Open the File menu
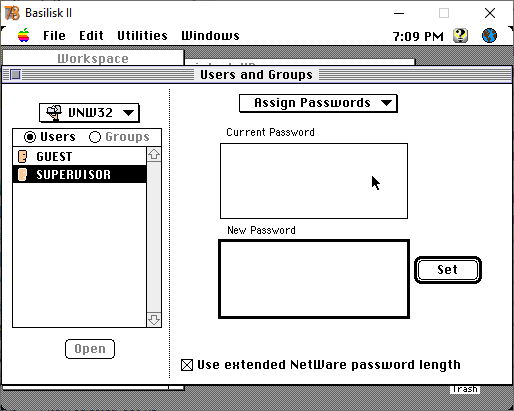This screenshot has width=514, height=411. [54, 36]
